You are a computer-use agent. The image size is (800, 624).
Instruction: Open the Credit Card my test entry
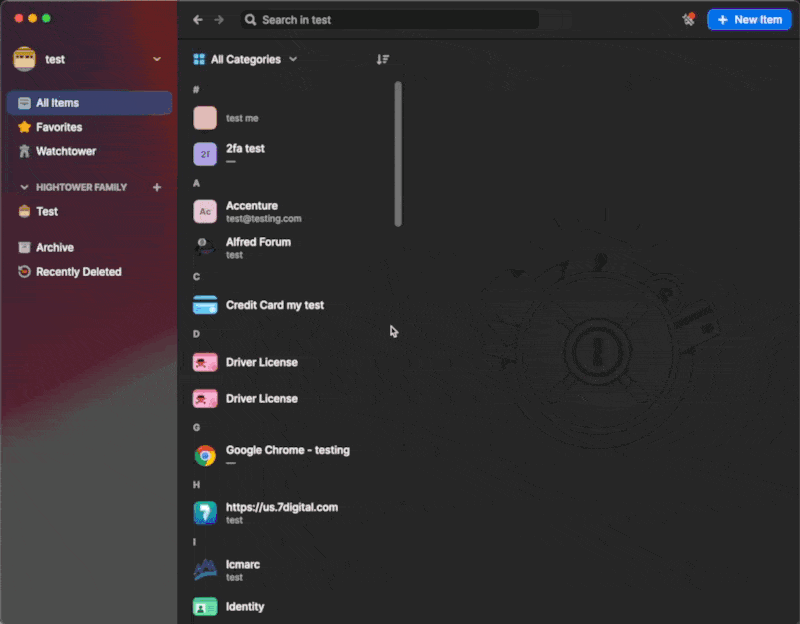pyautogui.click(x=274, y=305)
